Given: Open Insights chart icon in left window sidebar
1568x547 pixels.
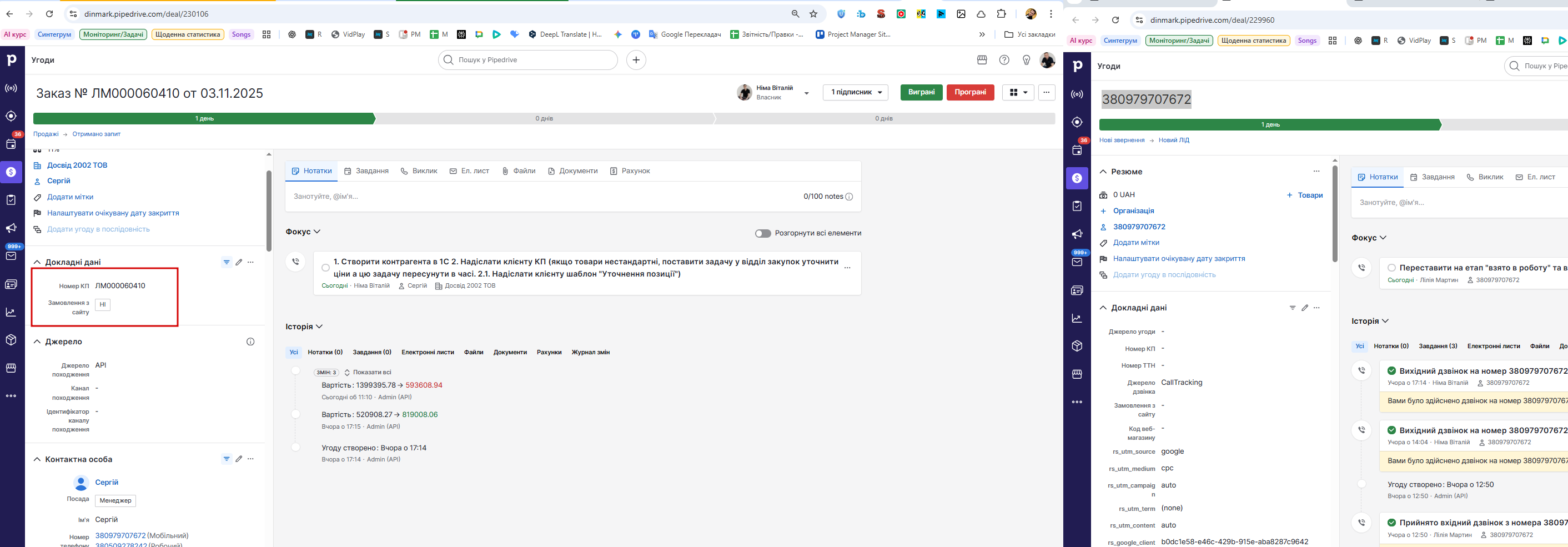Looking at the screenshot, I should (x=11, y=312).
